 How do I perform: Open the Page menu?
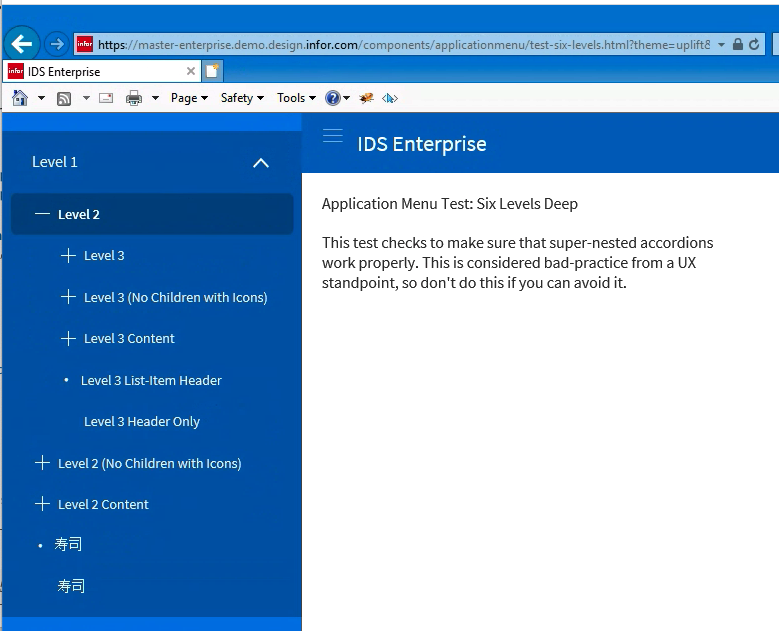coord(189,98)
